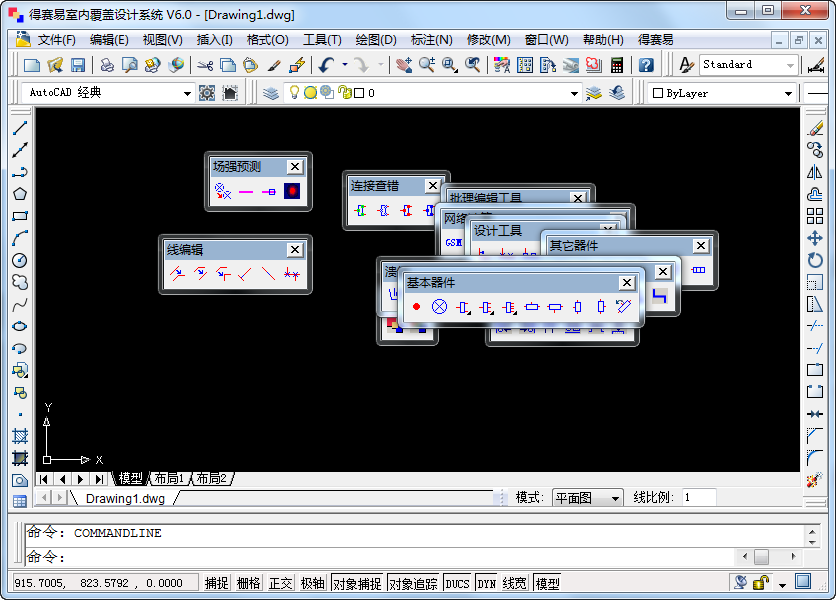
Task: Open the 模式 平面图 dropdown
Action: tap(615, 498)
